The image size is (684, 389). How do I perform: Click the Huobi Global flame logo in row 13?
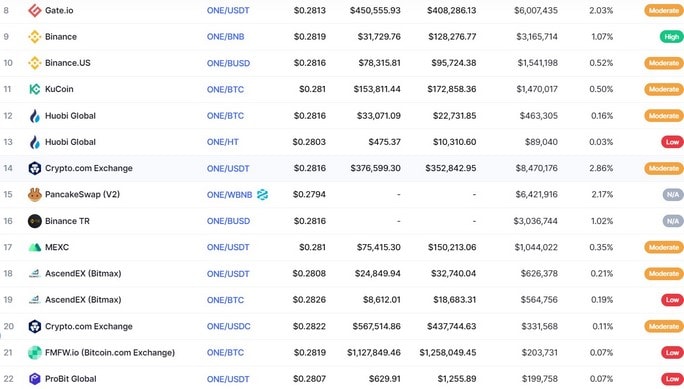tap(34, 142)
